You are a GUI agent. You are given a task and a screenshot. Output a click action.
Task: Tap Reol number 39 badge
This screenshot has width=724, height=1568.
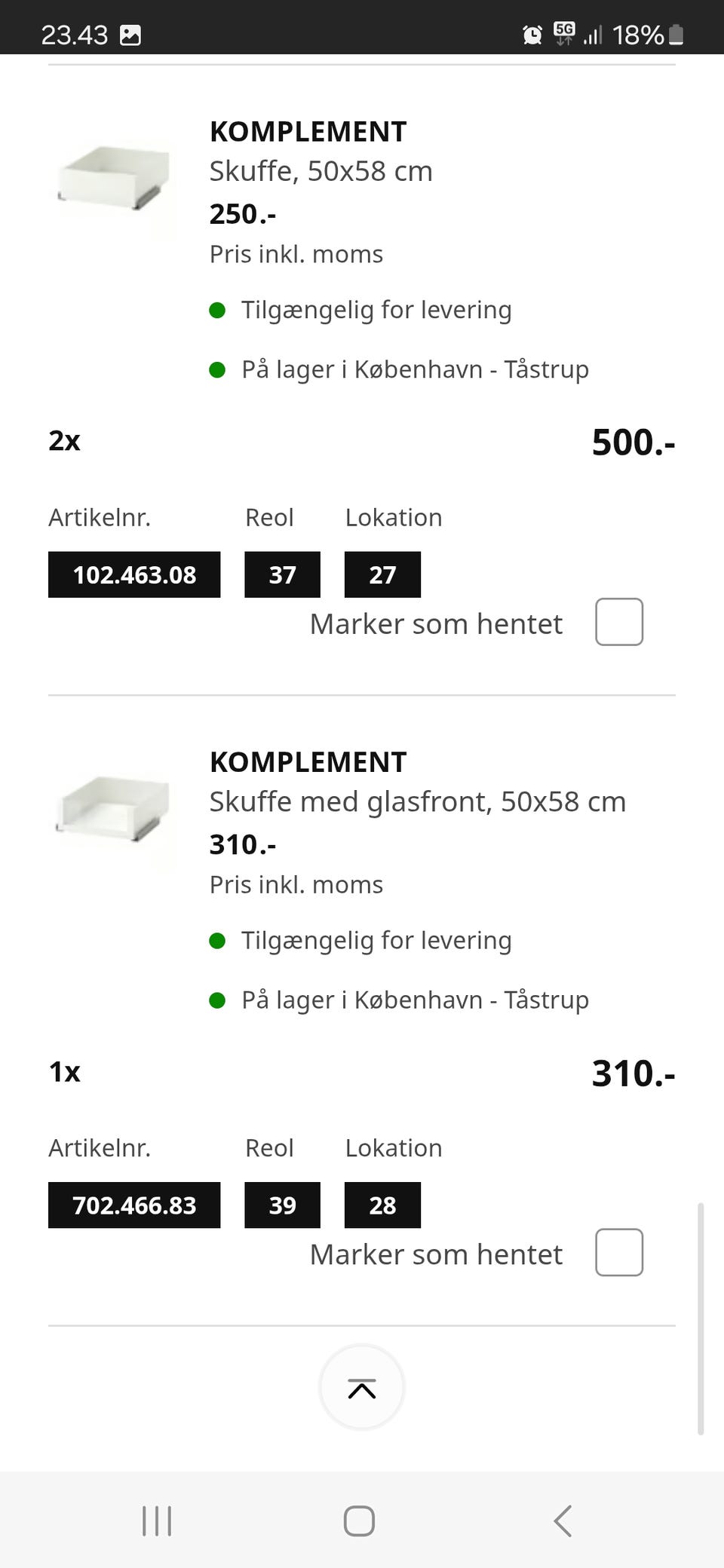[x=282, y=1205]
